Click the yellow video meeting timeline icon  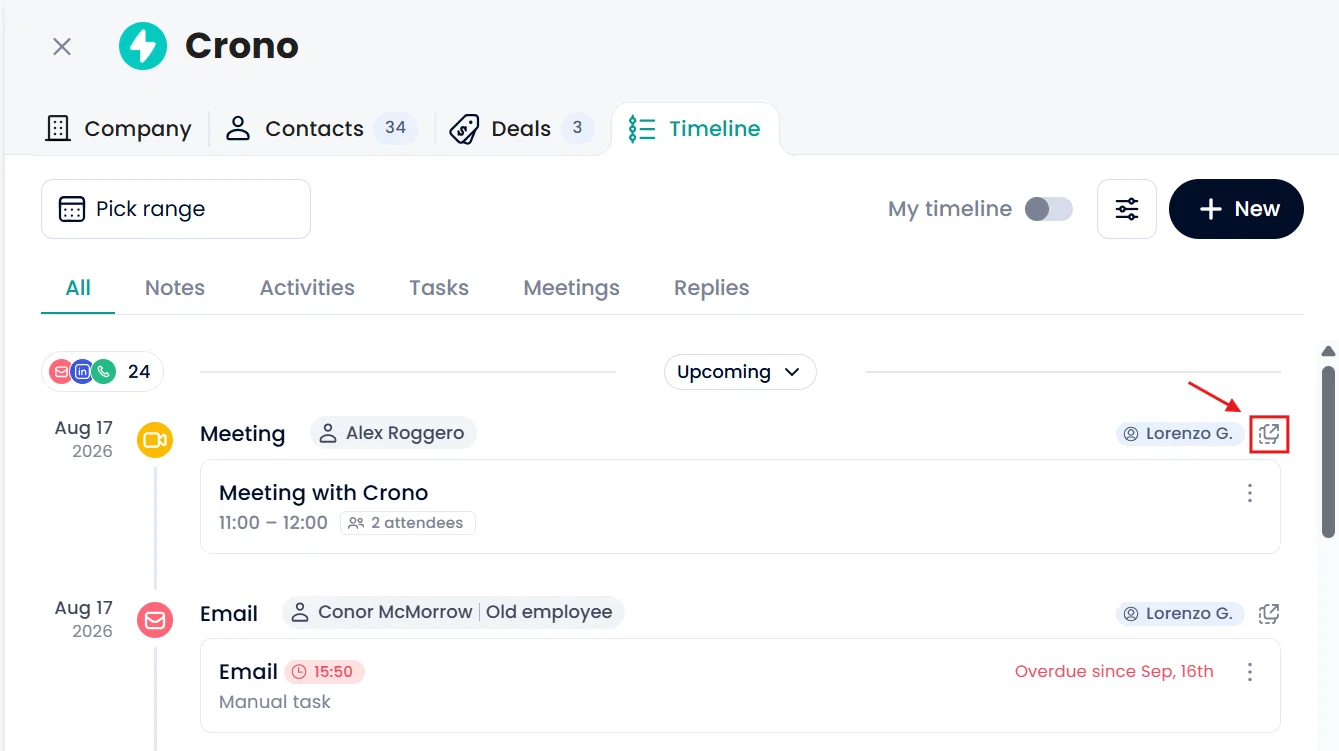click(x=155, y=440)
